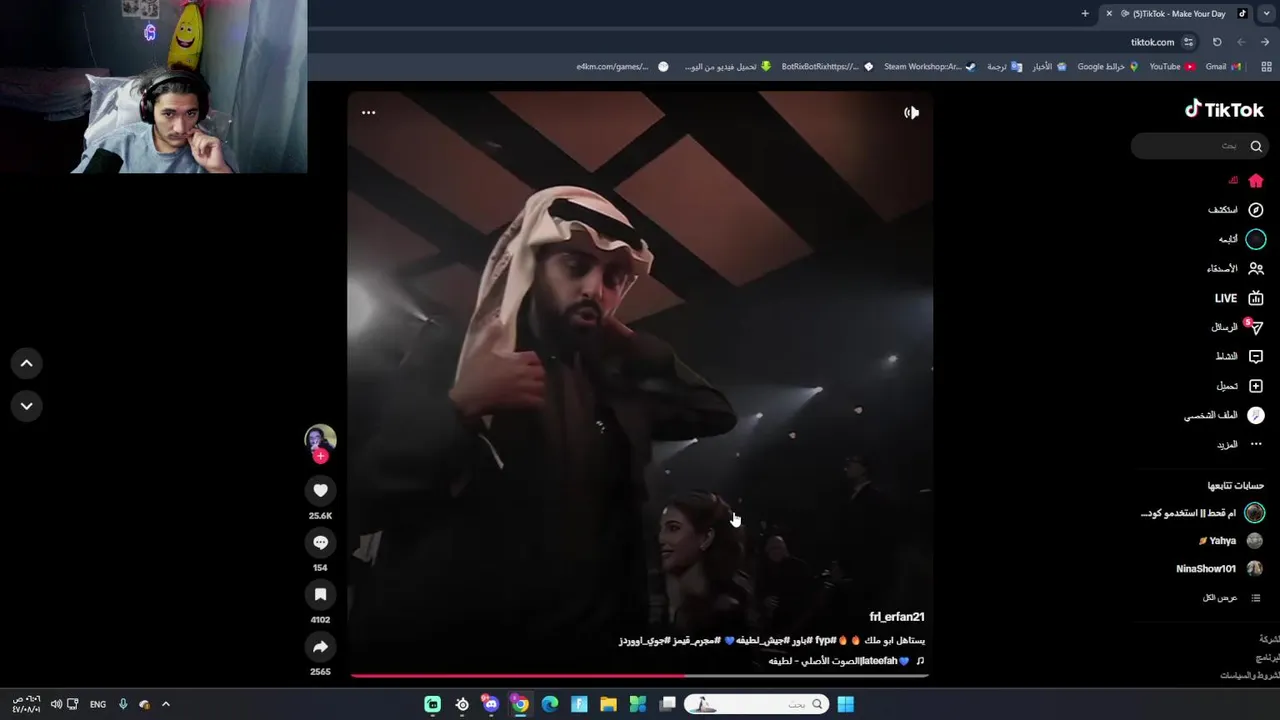Click the TikTok search magnifier icon
The height and width of the screenshot is (720, 1280).
click(x=1256, y=146)
